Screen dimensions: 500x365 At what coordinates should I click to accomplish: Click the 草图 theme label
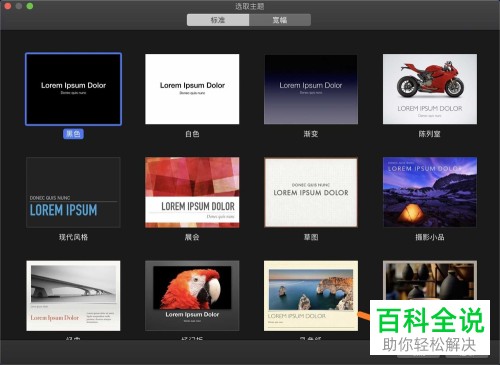coord(311,237)
